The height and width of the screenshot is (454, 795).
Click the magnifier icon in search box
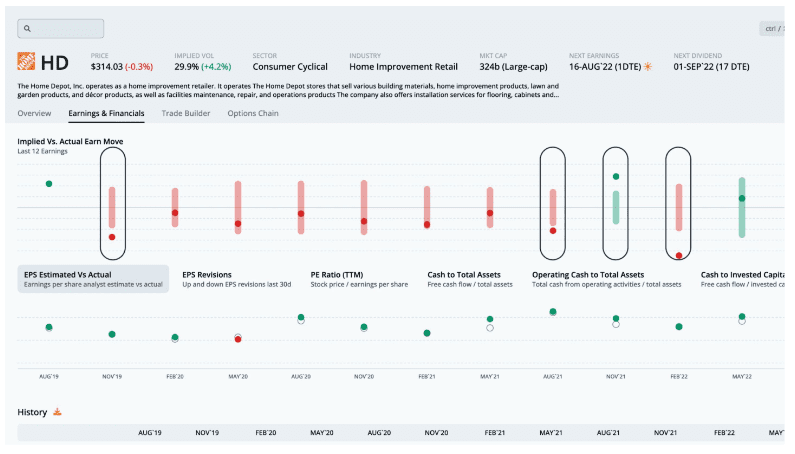pos(27,29)
